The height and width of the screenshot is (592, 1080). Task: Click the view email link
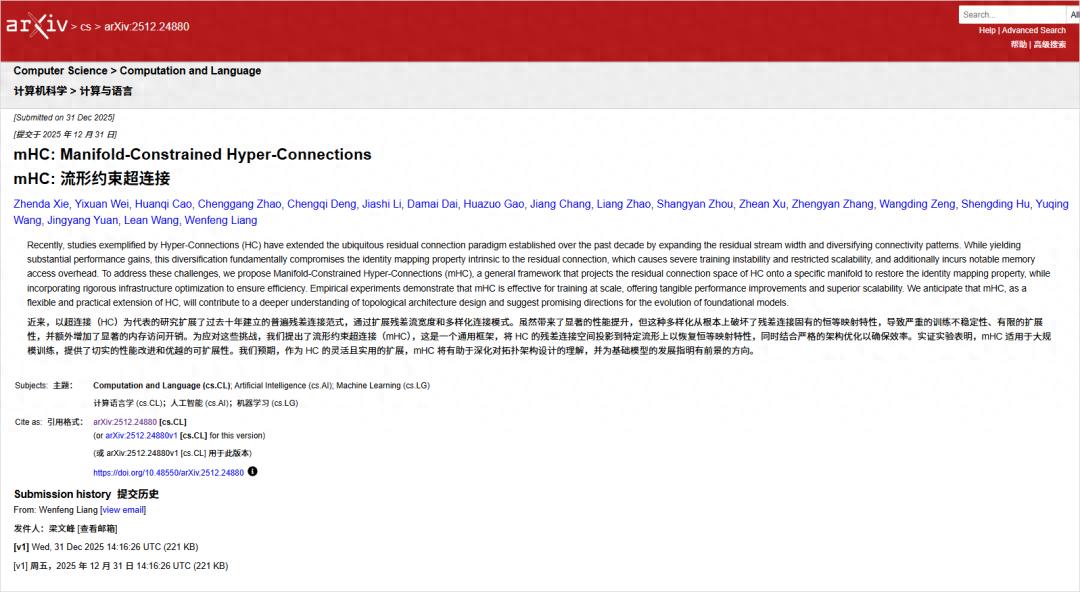point(123,510)
